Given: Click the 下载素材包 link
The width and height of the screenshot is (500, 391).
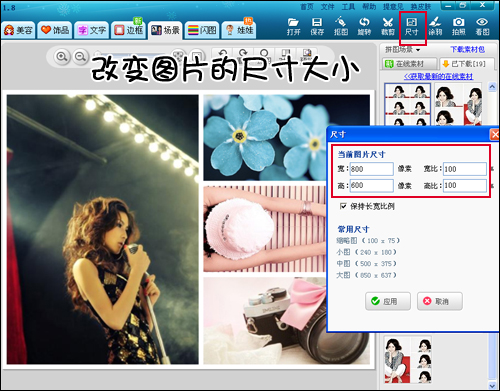Looking at the screenshot, I should click(467, 50).
